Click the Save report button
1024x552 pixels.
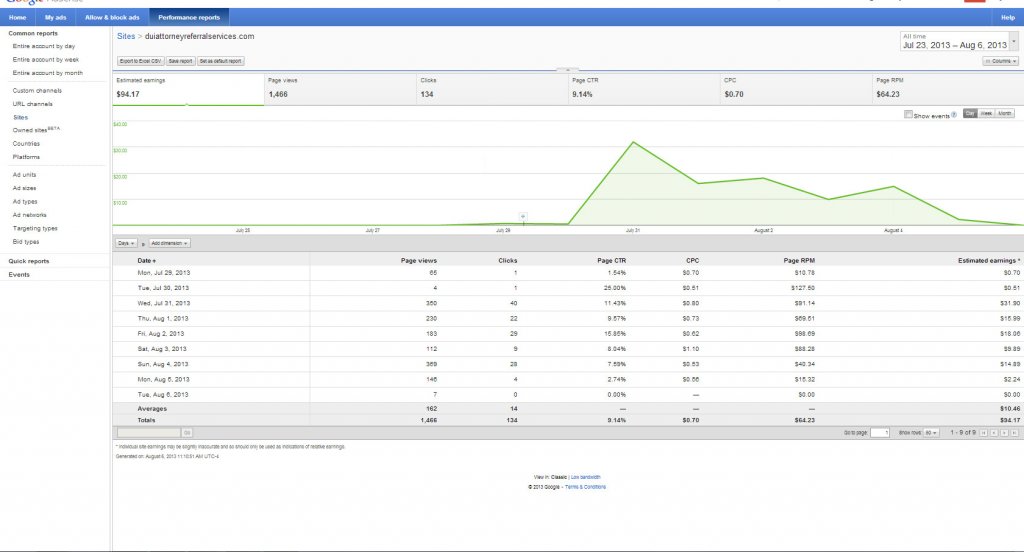[180, 61]
